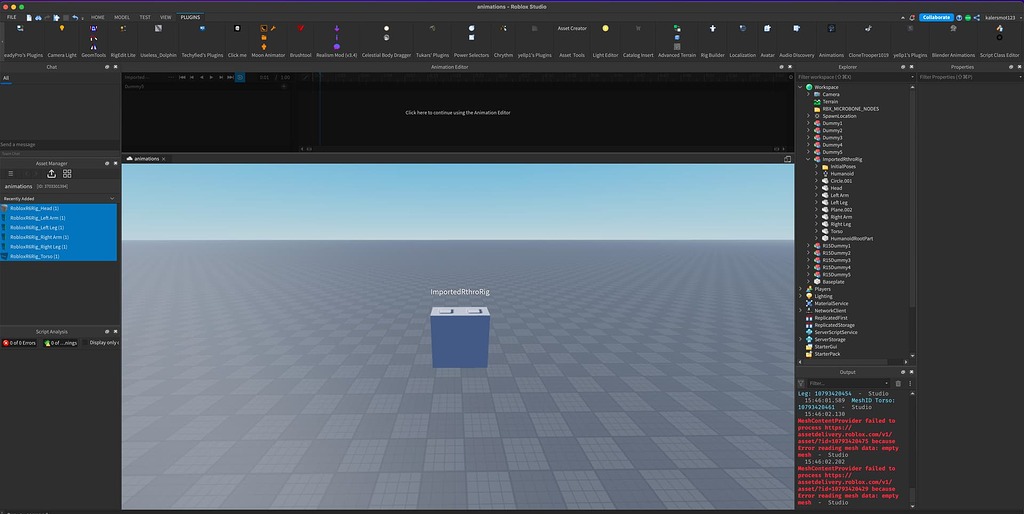Open the Tukars' Plugins icon

[432, 28]
